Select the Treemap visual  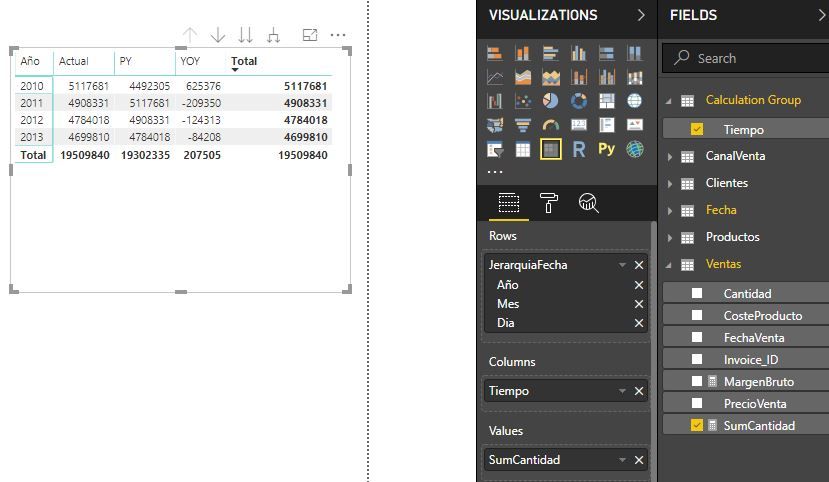point(606,100)
